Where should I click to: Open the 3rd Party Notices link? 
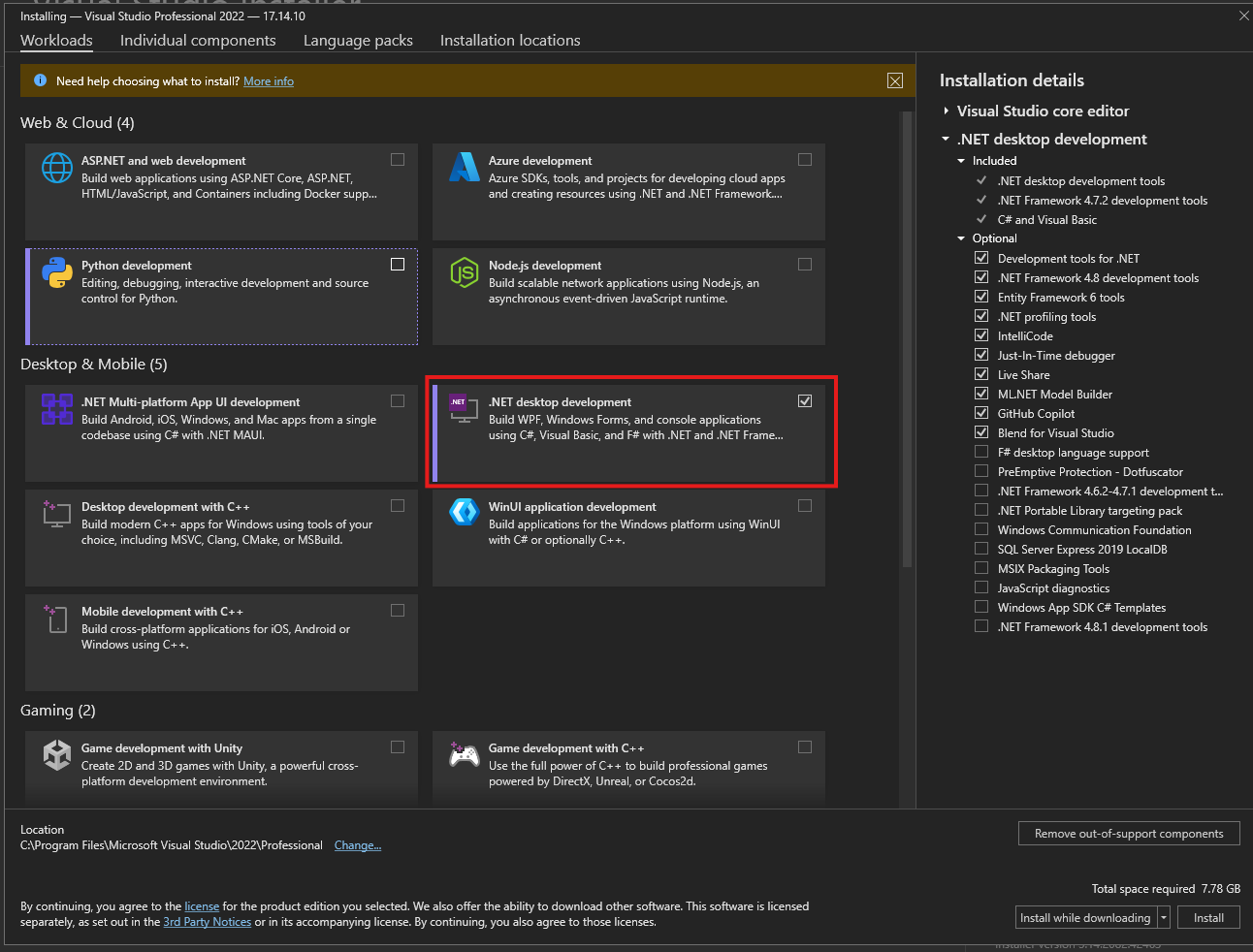pyautogui.click(x=207, y=922)
